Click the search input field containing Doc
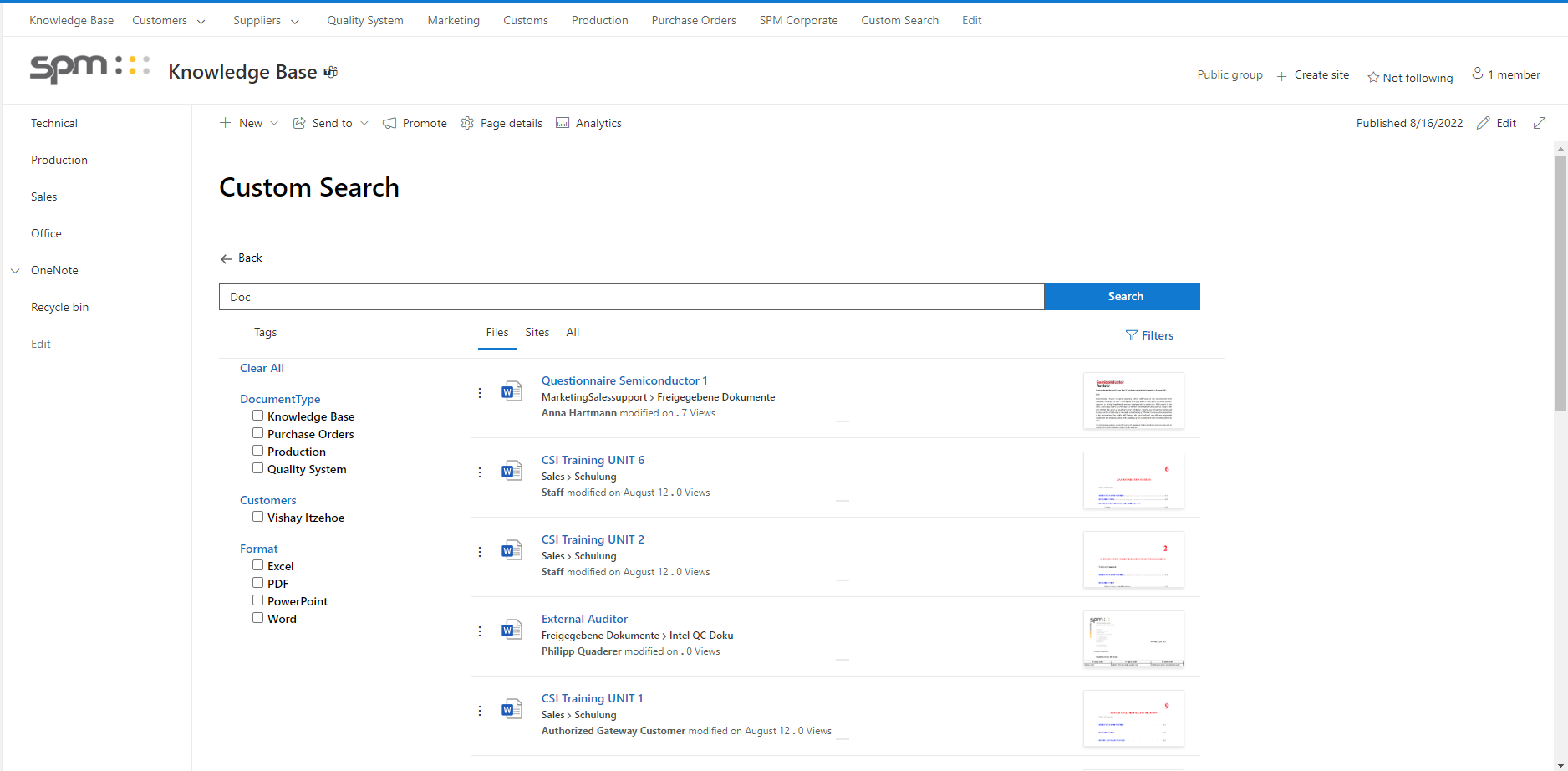The width and height of the screenshot is (1568, 771). click(x=632, y=297)
